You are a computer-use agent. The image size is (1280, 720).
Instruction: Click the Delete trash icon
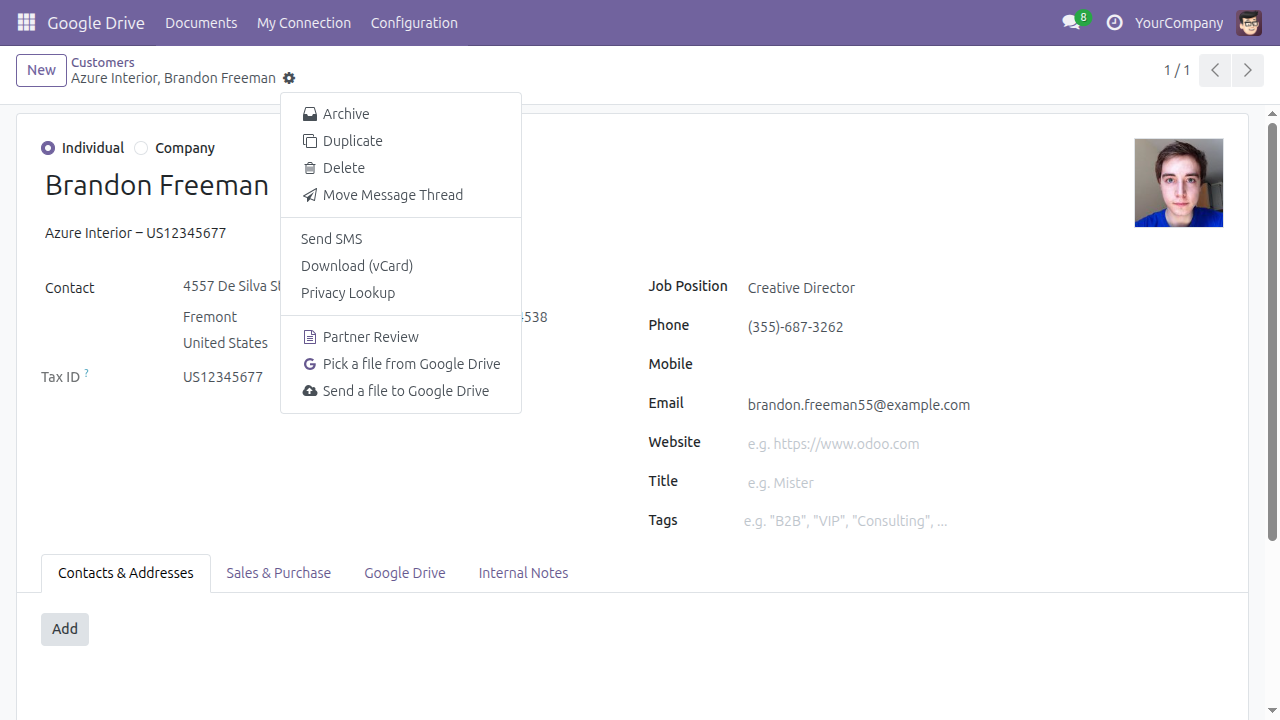click(310, 168)
